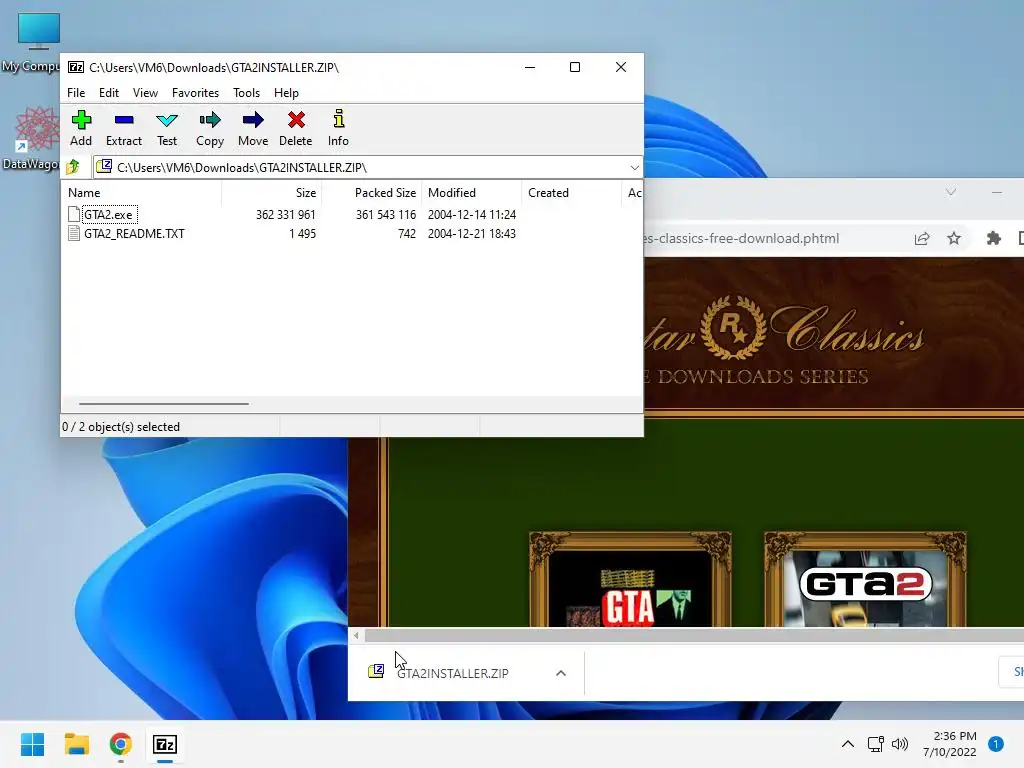Open the View menu
Image resolution: width=1024 pixels, height=768 pixels.
(x=145, y=93)
